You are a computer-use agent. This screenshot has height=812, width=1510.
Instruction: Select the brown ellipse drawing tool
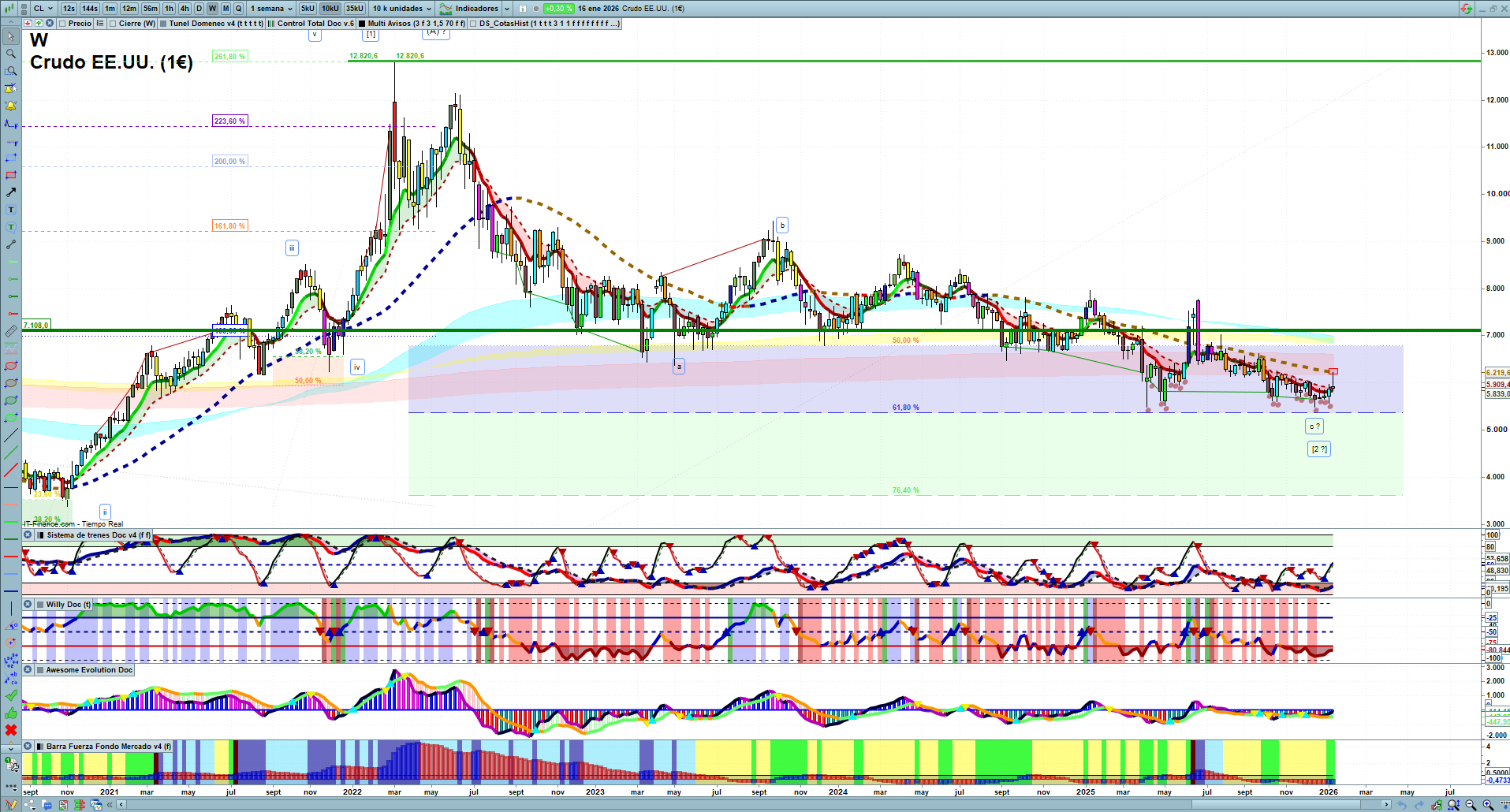[11, 383]
